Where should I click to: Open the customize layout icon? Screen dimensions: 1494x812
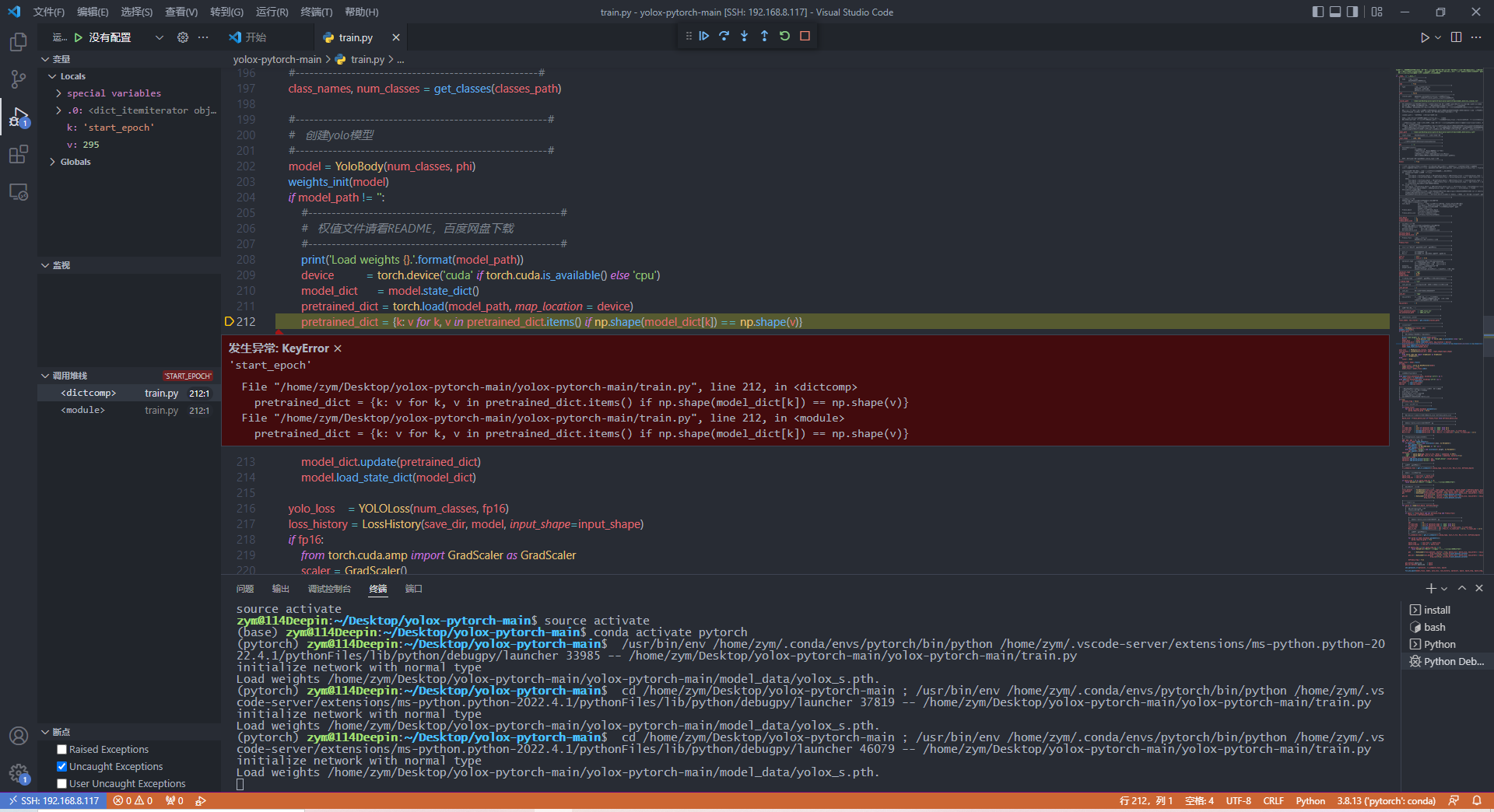[x=1377, y=12]
